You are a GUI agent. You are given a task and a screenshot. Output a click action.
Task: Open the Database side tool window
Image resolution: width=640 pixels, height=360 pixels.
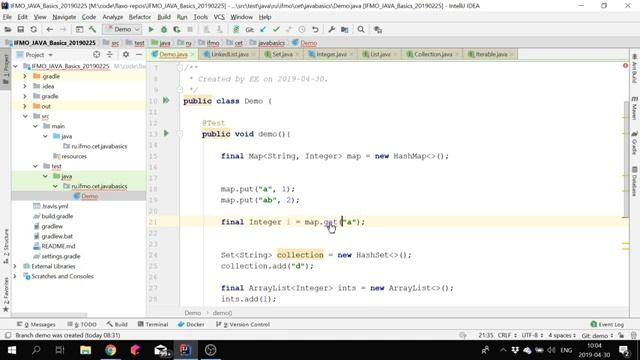634,181
